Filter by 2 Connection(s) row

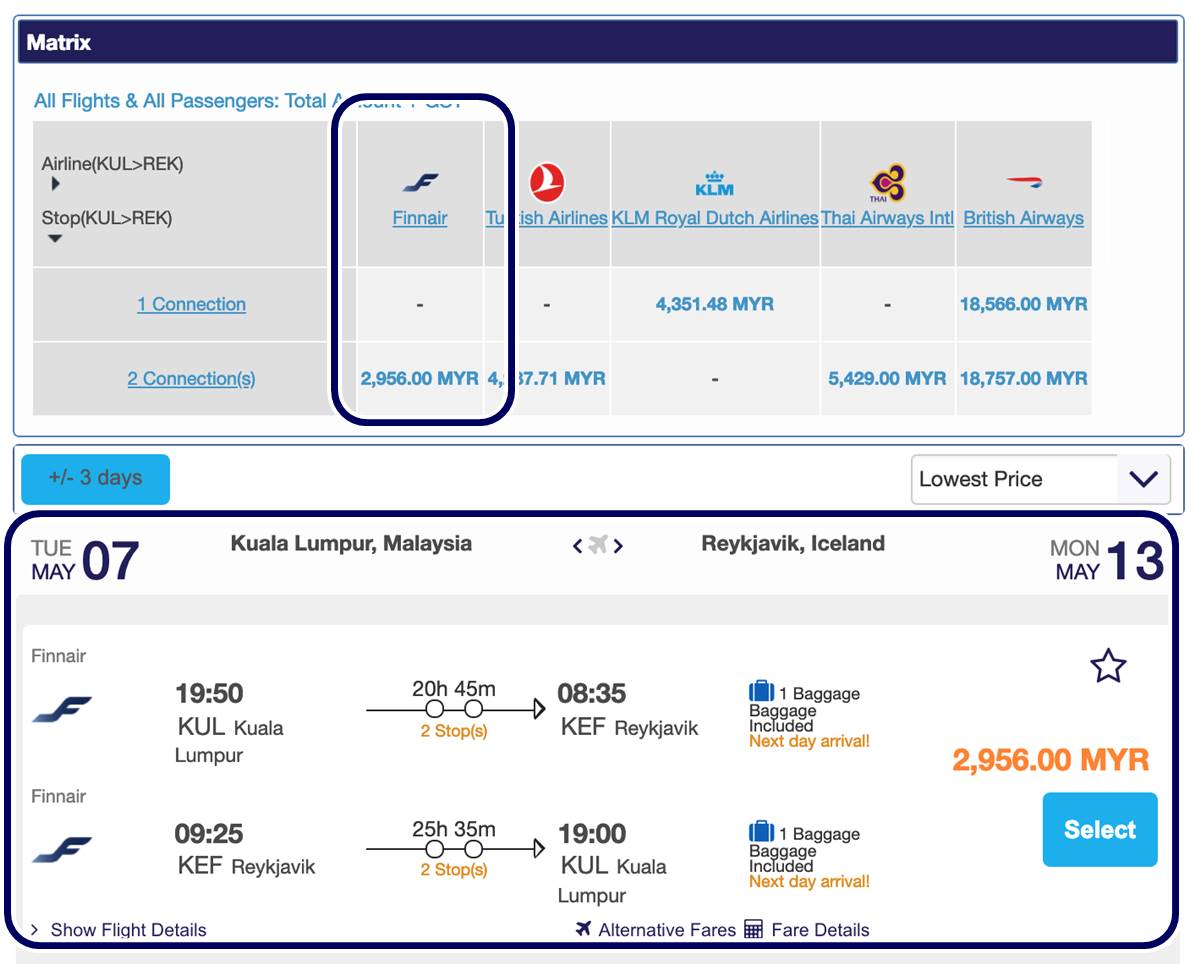pyautogui.click(x=191, y=379)
